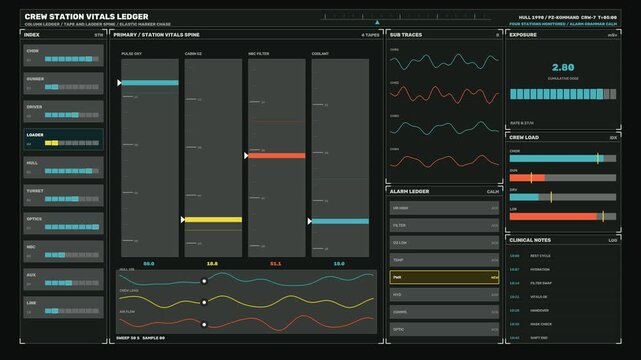Select the LINK card in Index

63,307
